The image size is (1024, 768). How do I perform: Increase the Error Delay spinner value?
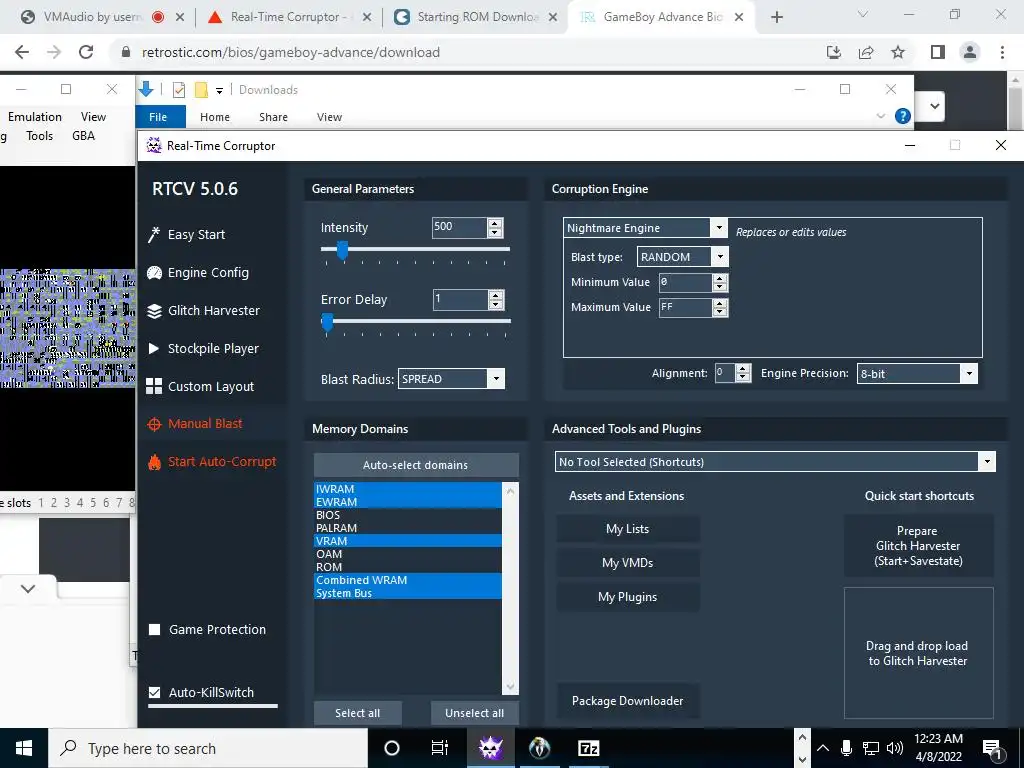[x=496, y=295]
